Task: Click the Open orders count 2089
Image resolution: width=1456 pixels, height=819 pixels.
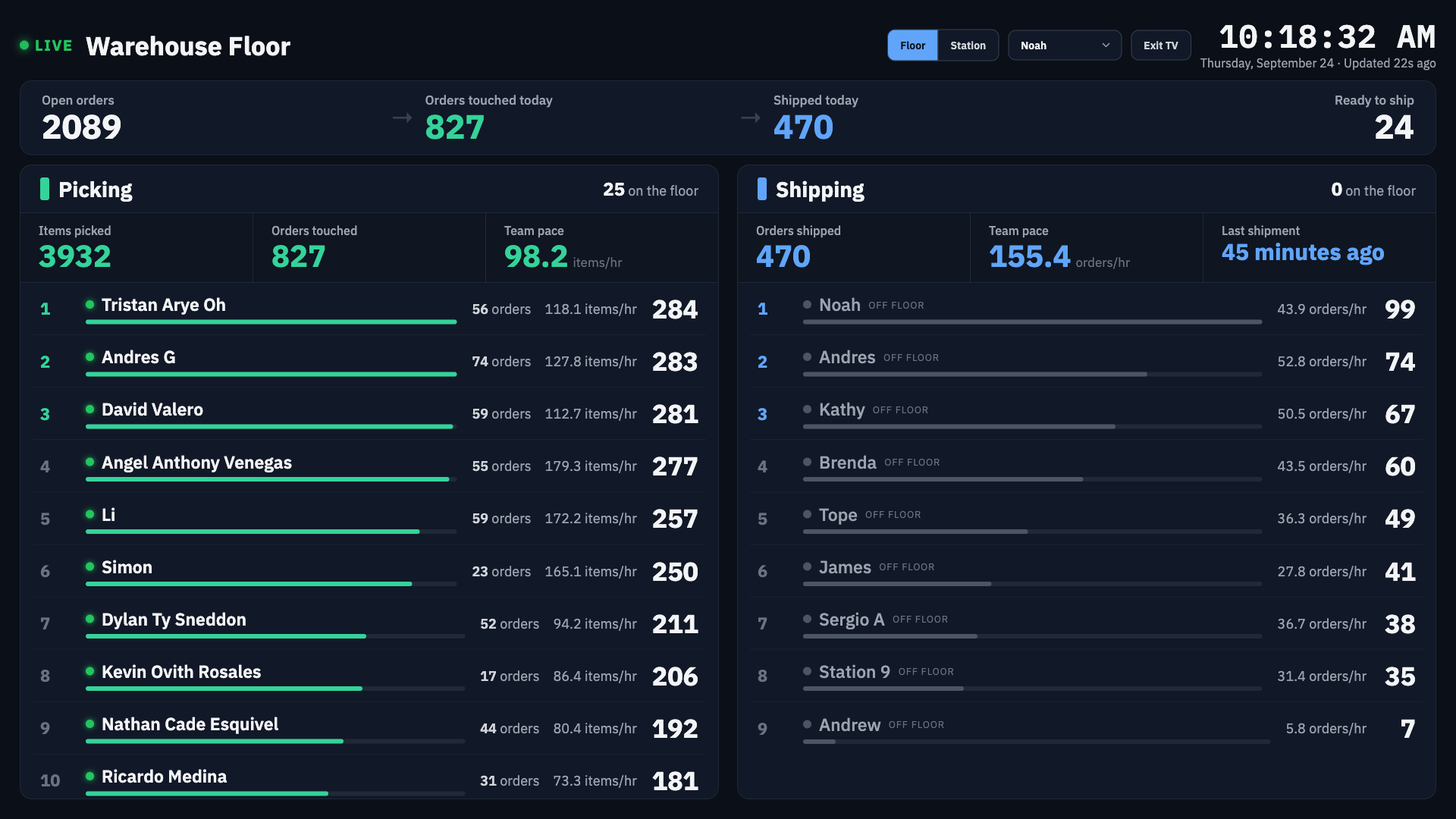Action: tap(81, 127)
